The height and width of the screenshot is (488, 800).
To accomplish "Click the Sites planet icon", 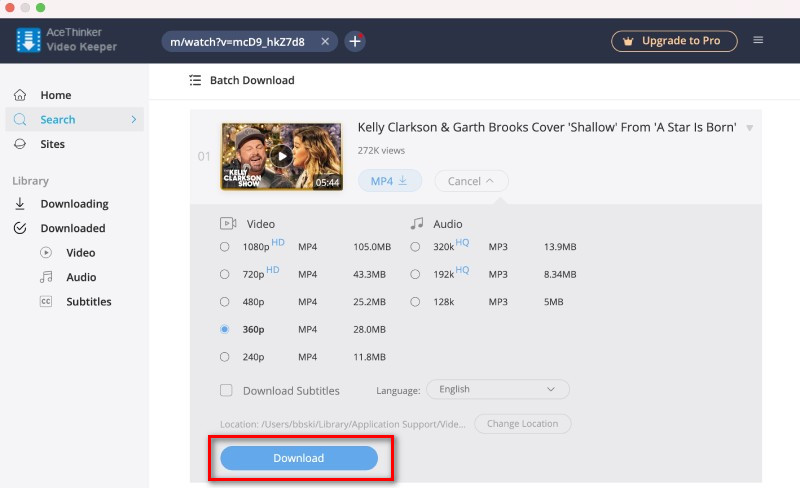I will (x=20, y=144).
